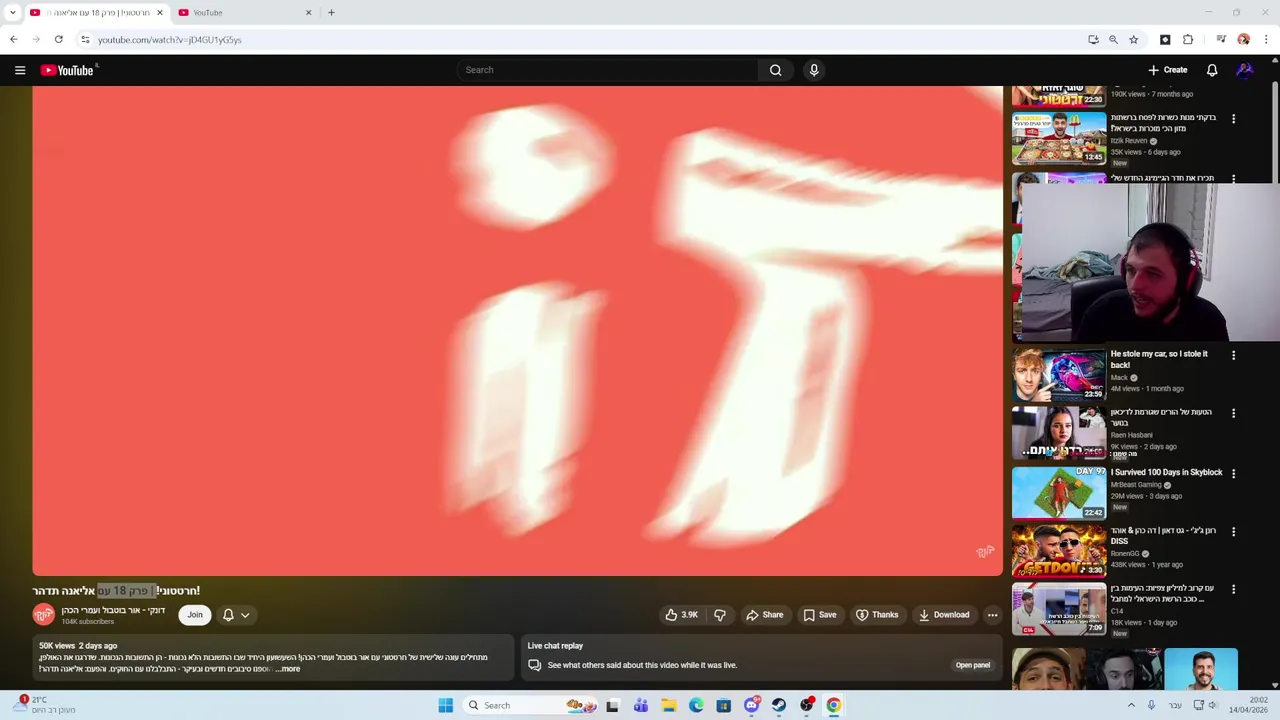
Task: Share this video
Action: [x=764, y=615]
